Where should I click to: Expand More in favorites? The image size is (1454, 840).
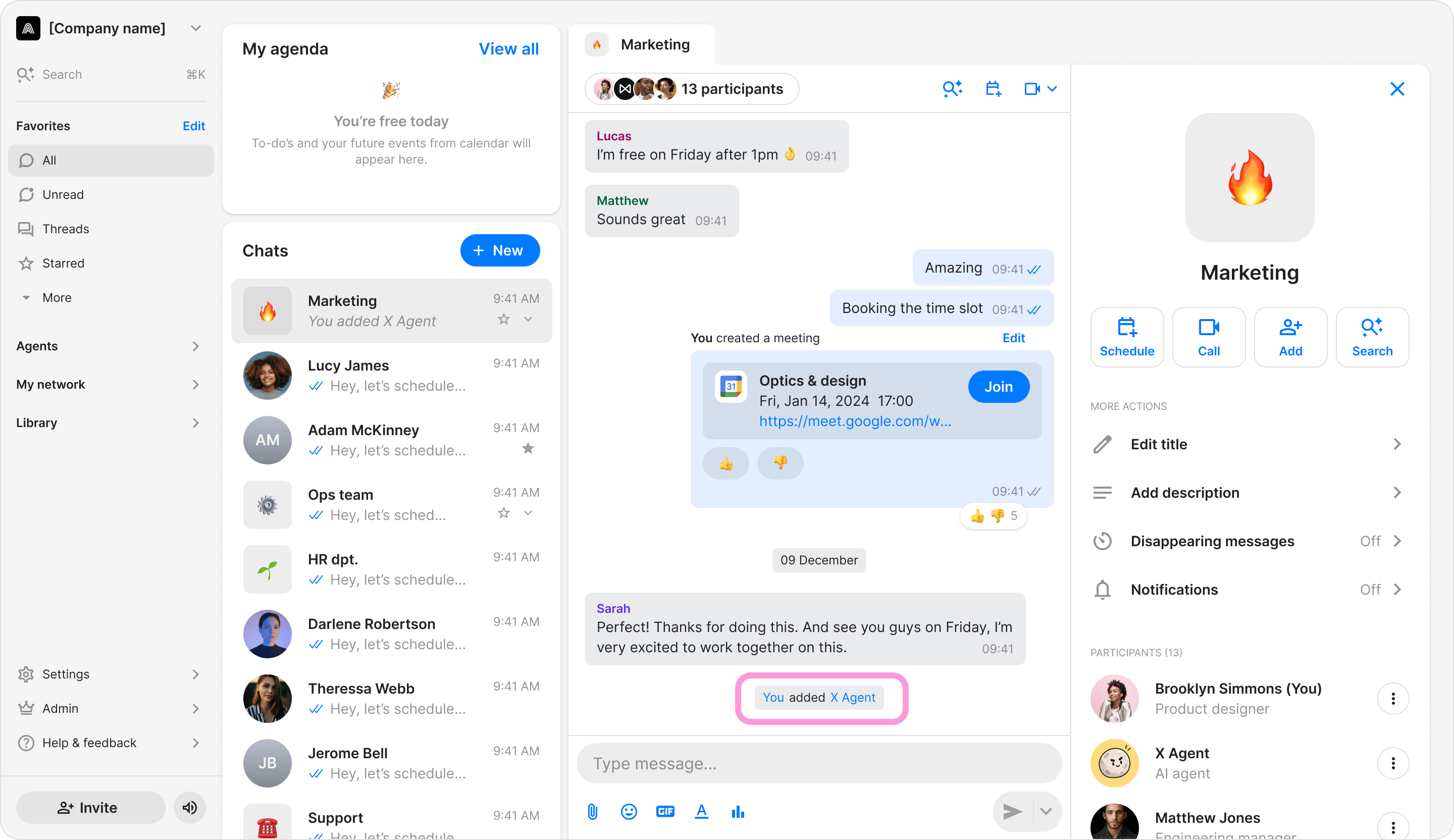(111, 298)
